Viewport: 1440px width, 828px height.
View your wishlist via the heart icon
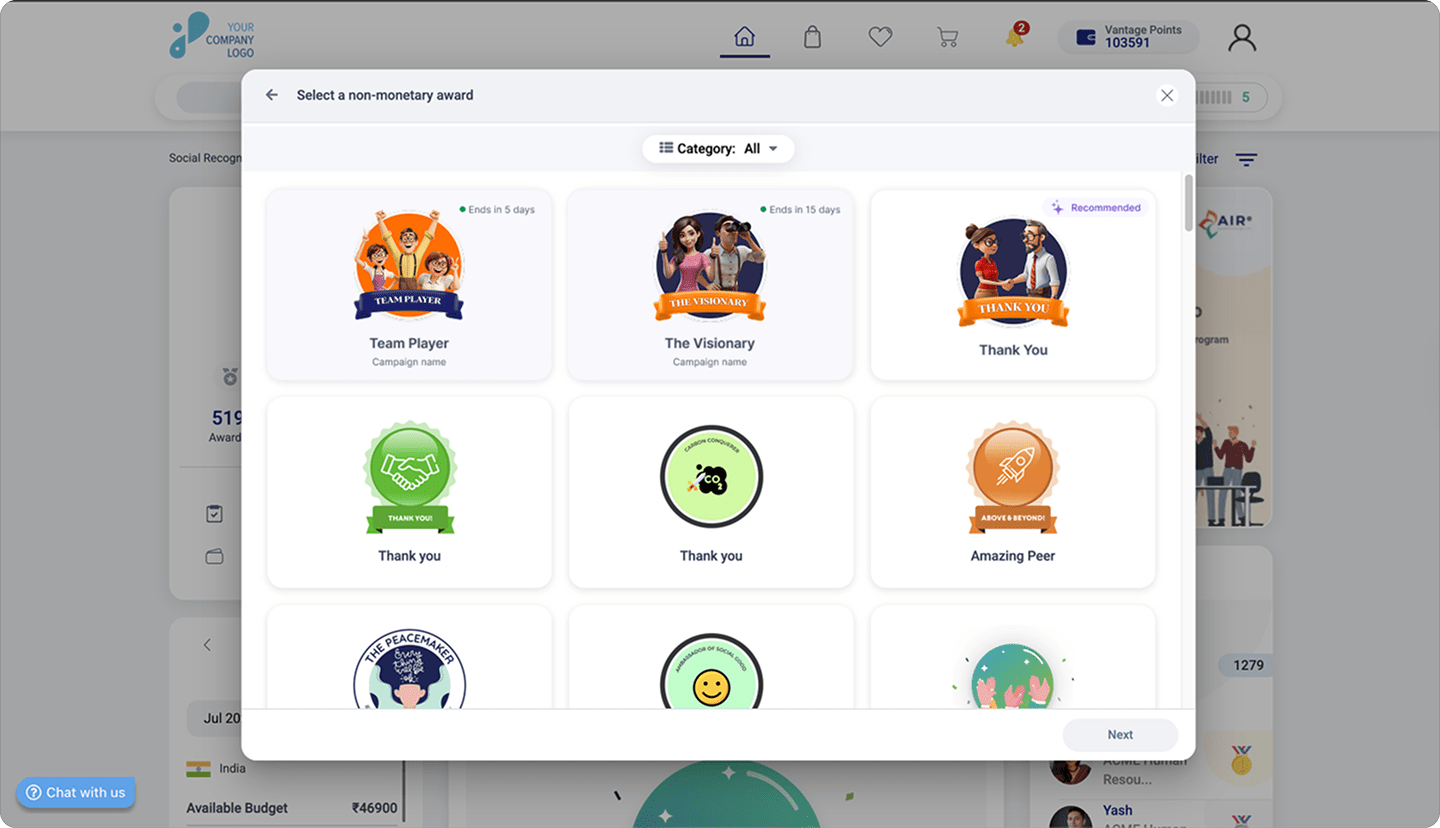click(x=880, y=36)
